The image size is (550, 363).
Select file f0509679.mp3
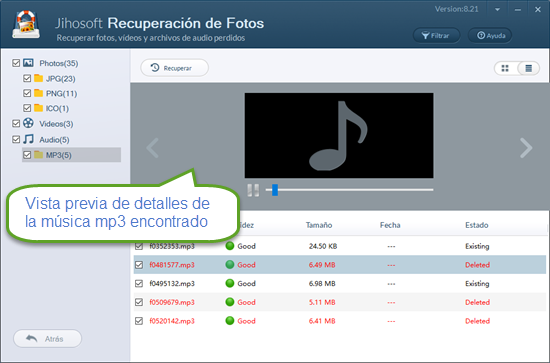tap(172, 302)
